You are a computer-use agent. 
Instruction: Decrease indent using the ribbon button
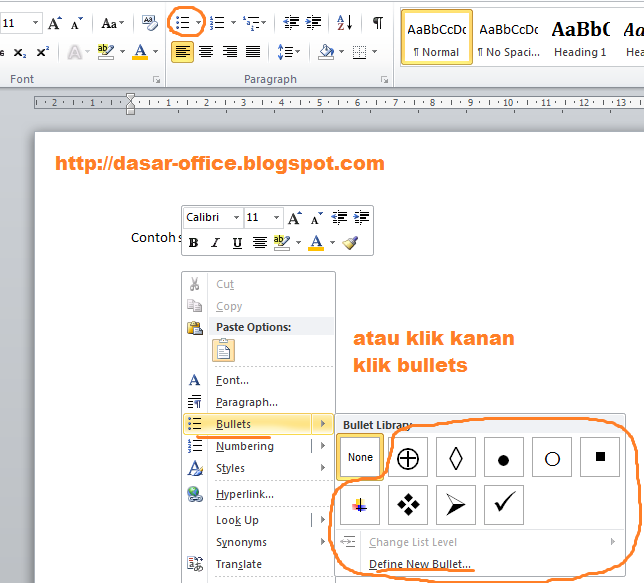coord(291,23)
